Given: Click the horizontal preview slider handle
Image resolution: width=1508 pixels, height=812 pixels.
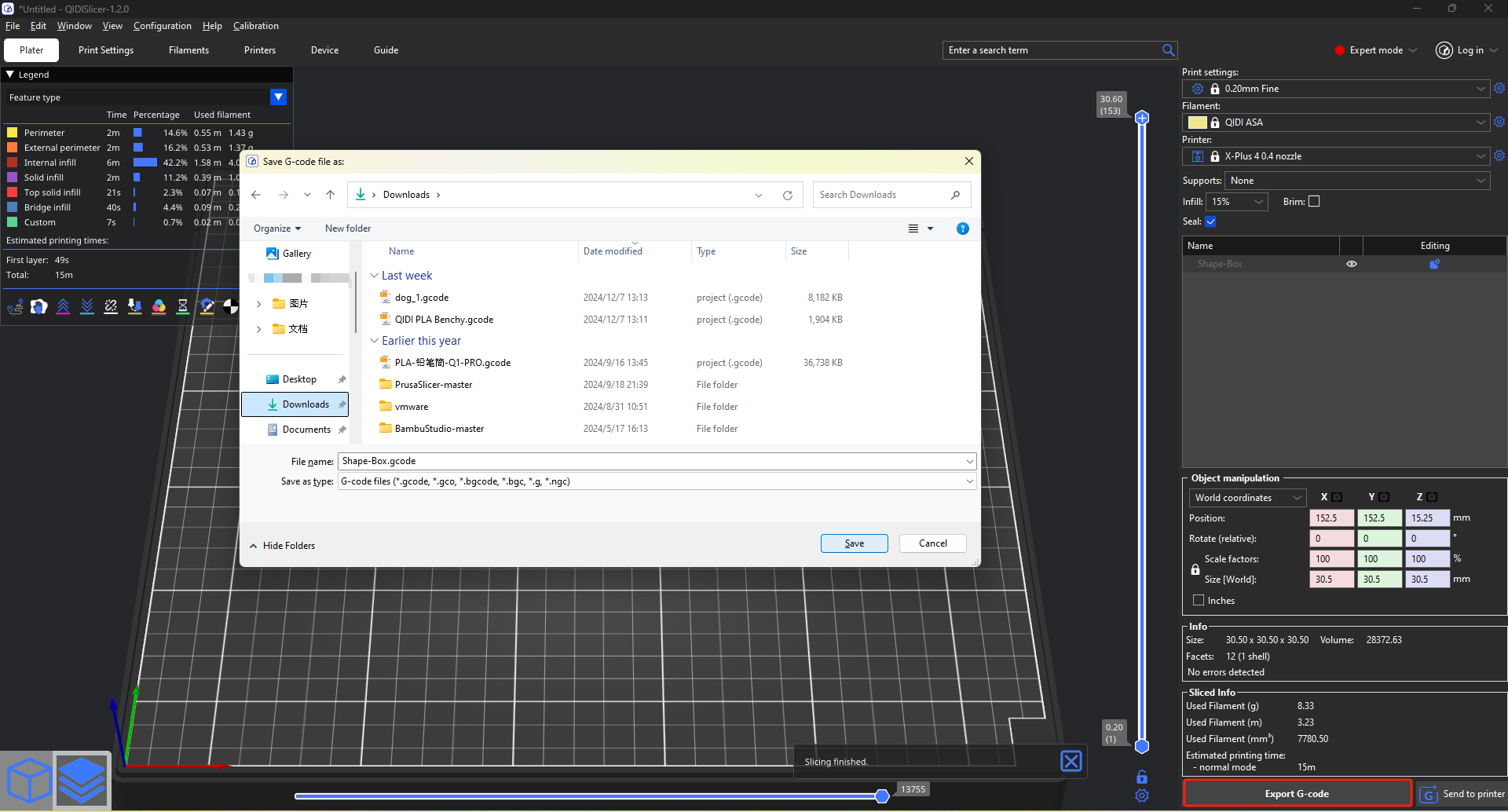Looking at the screenshot, I should tap(882, 796).
